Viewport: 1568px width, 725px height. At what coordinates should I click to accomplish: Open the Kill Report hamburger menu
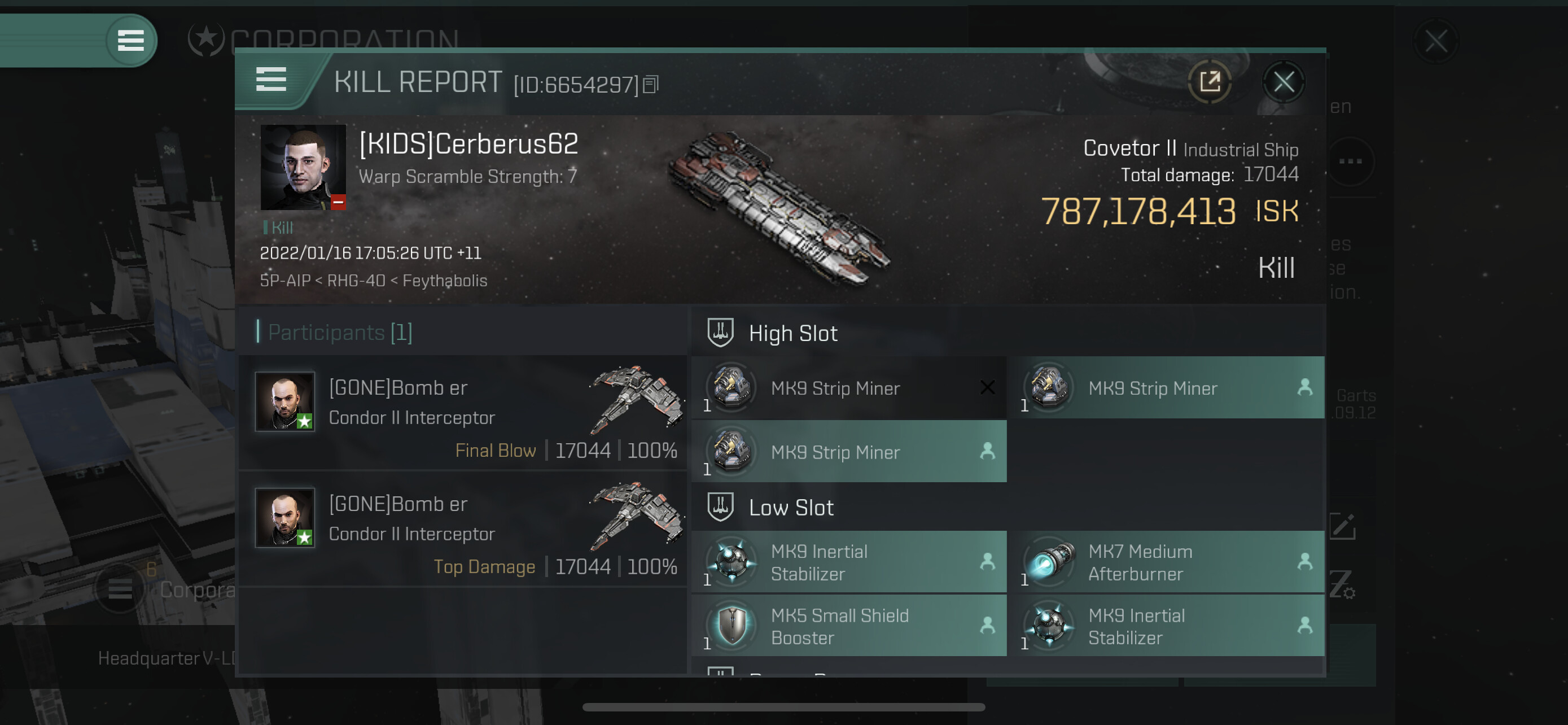(271, 80)
